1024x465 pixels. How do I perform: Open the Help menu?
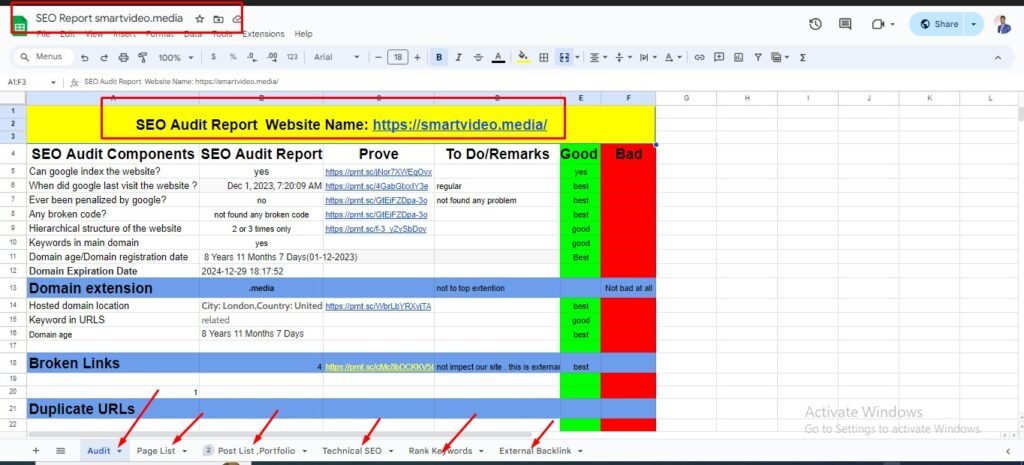pyautogui.click(x=303, y=34)
